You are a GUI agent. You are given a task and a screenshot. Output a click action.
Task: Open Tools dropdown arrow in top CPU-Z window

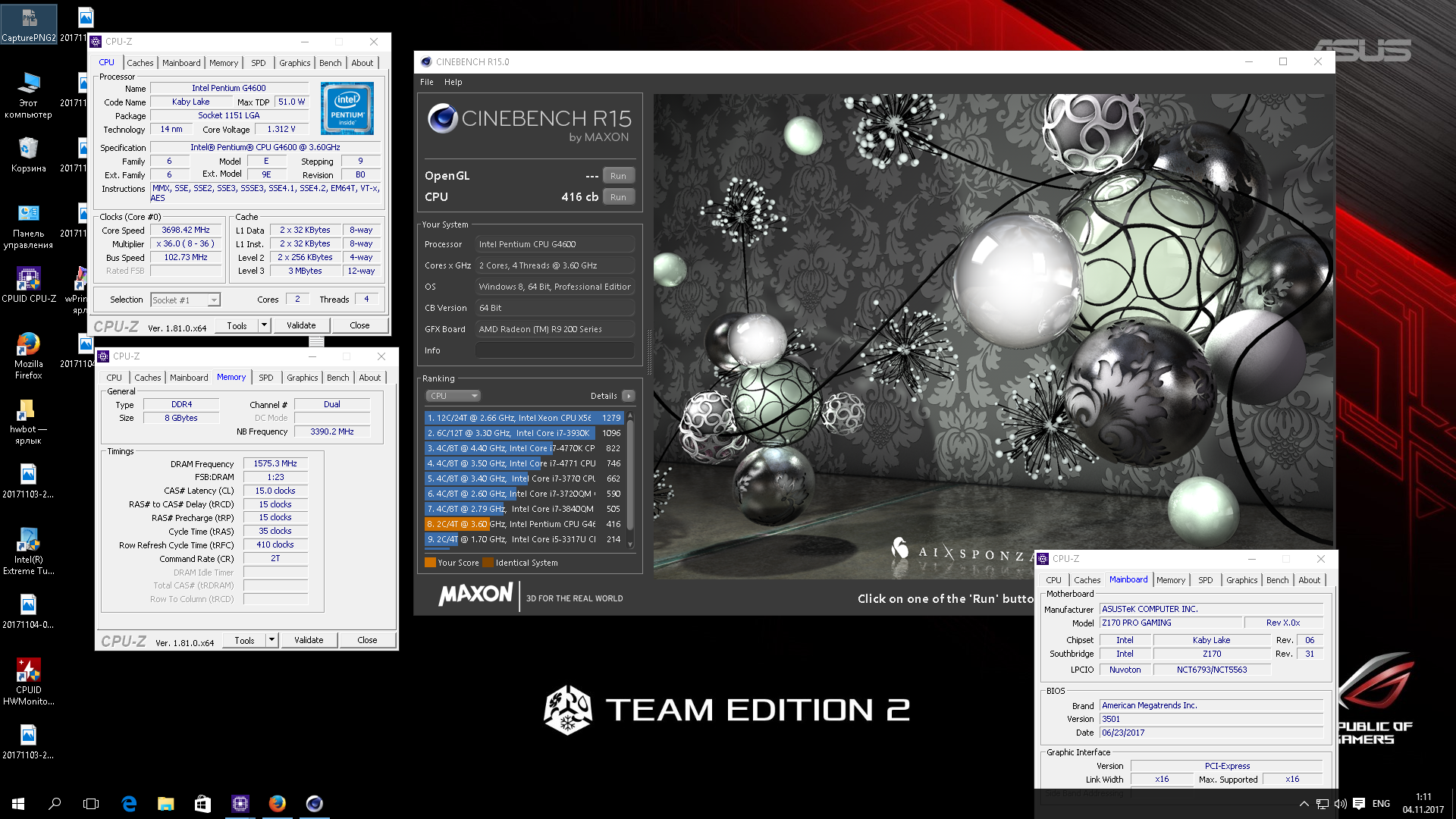[x=264, y=325]
